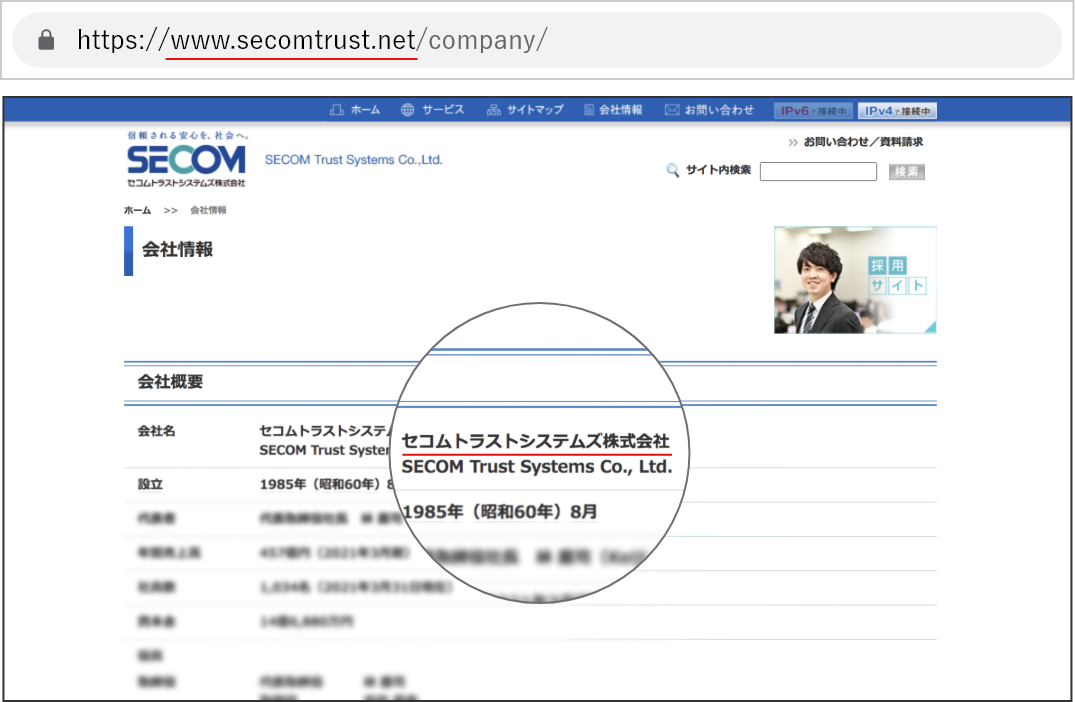
Task: Click the globe icon beside サービス
Action: (407, 110)
